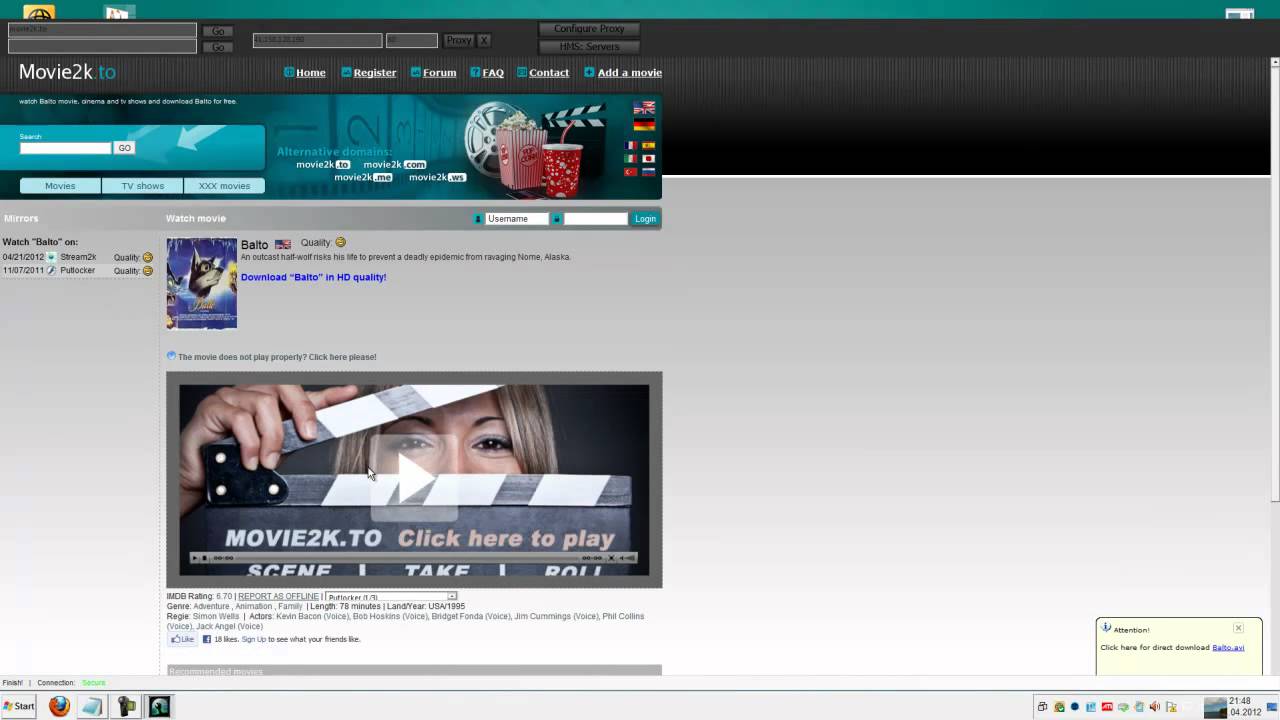Click the movie2k.com alternative domain
Screen dimensions: 1280x720
point(395,164)
